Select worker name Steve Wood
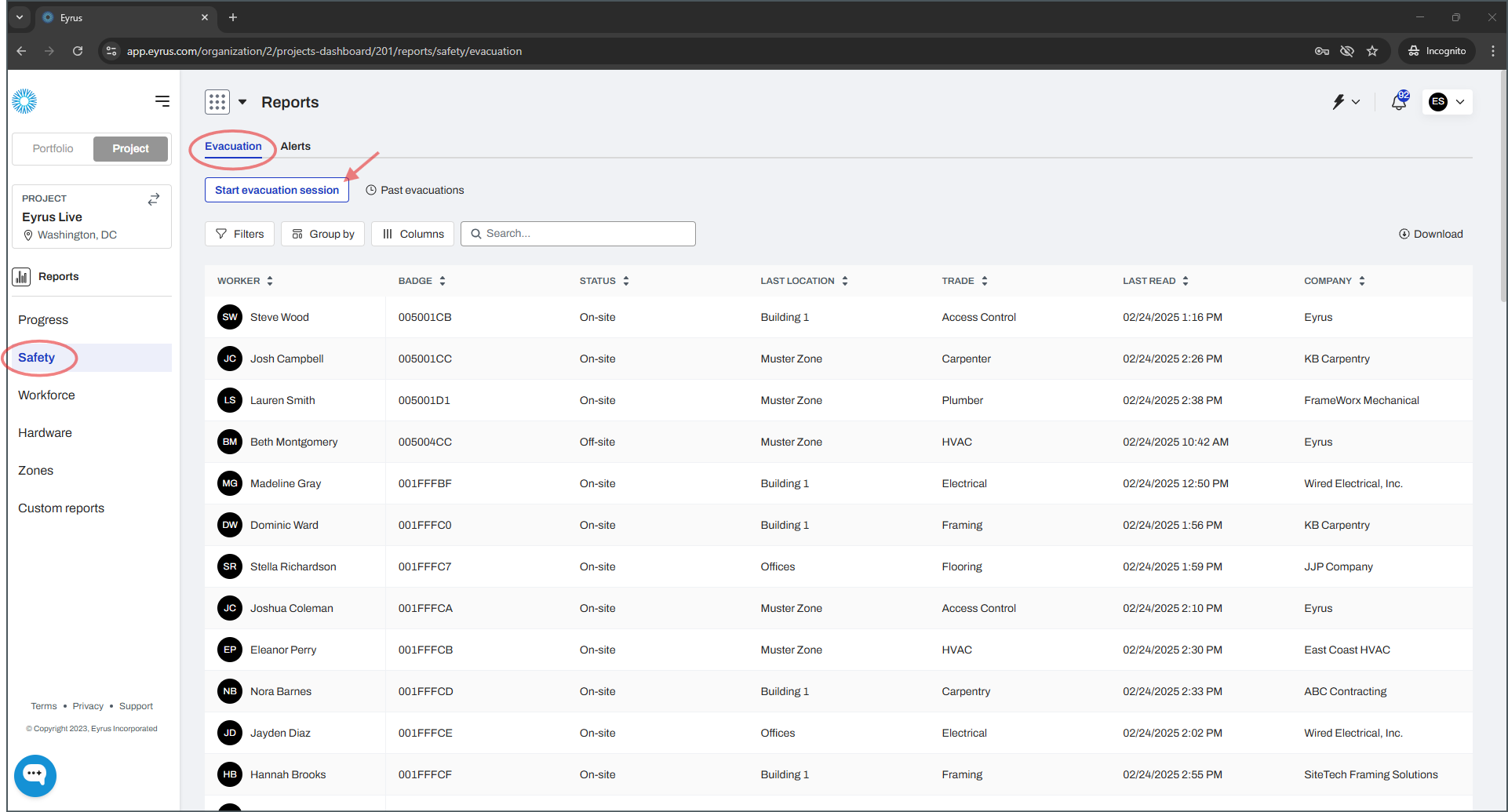This screenshot has height=812, width=1508. (x=279, y=317)
